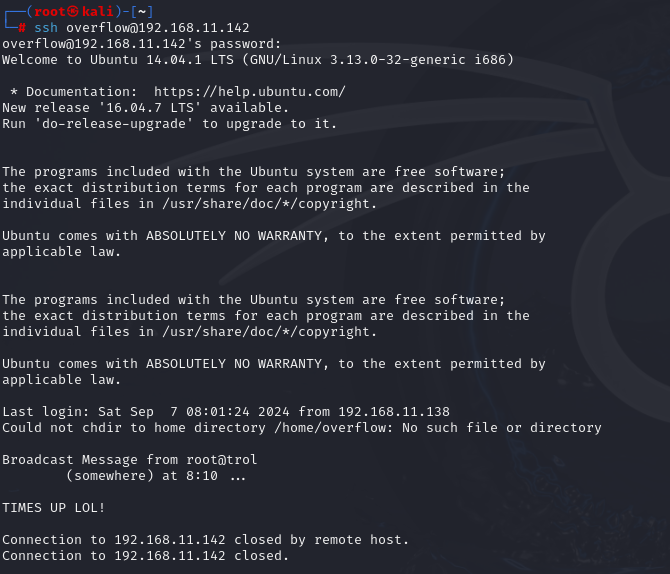
Task: Click the 192.168.11.138 IP address
Action: coord(394,411)
